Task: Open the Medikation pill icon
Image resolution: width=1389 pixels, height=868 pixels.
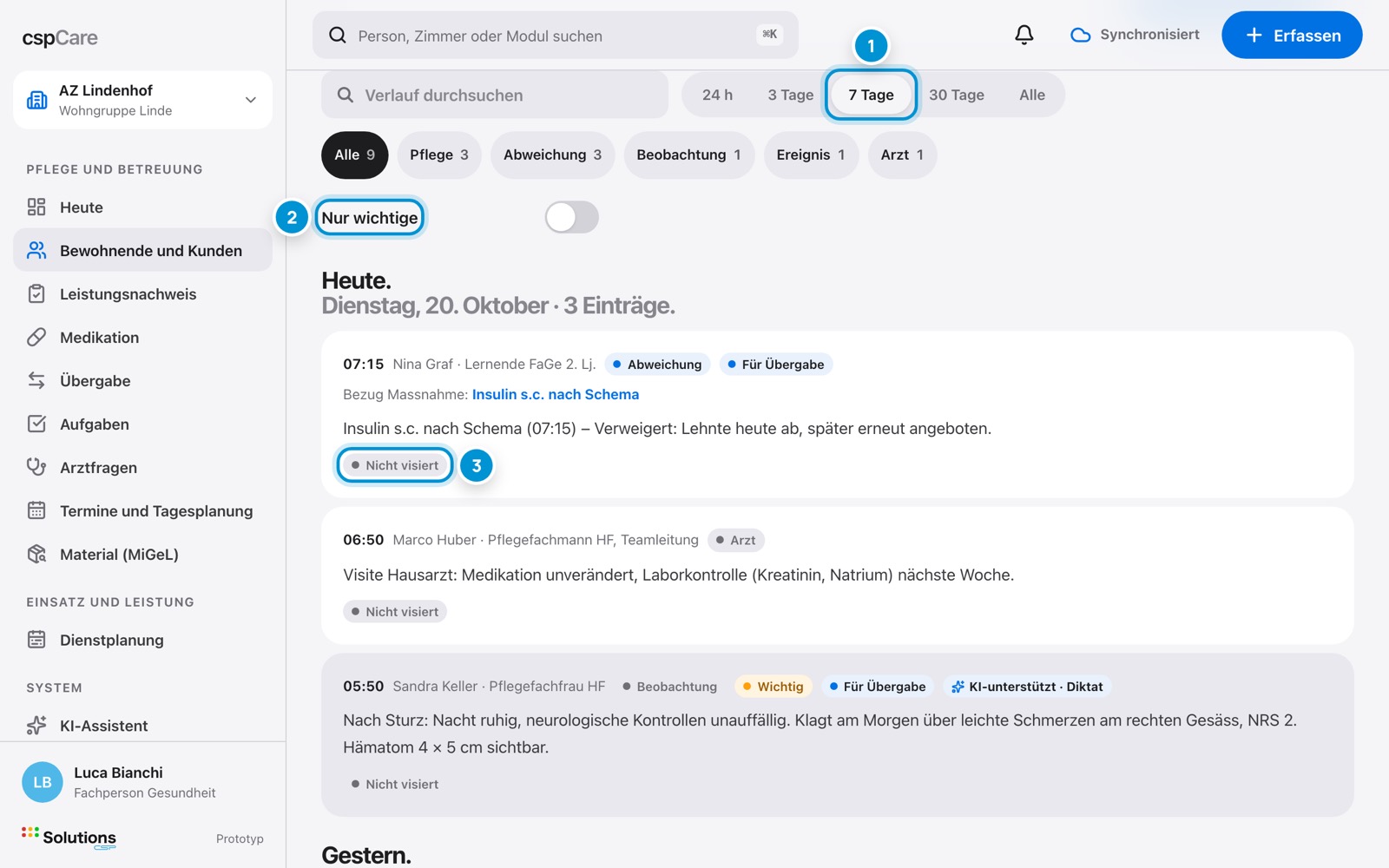Action: click(x=36, y=337)
